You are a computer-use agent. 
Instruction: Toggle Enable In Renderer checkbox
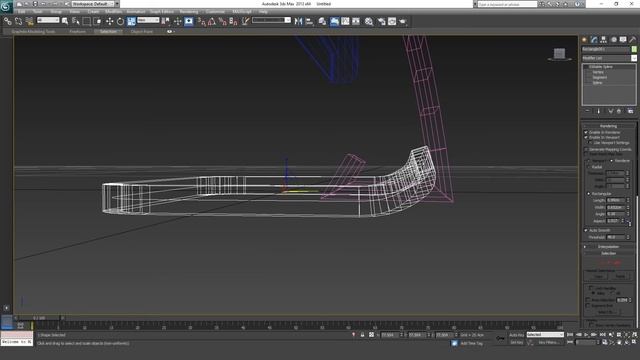pyautogui.click(x=586, y=132)
